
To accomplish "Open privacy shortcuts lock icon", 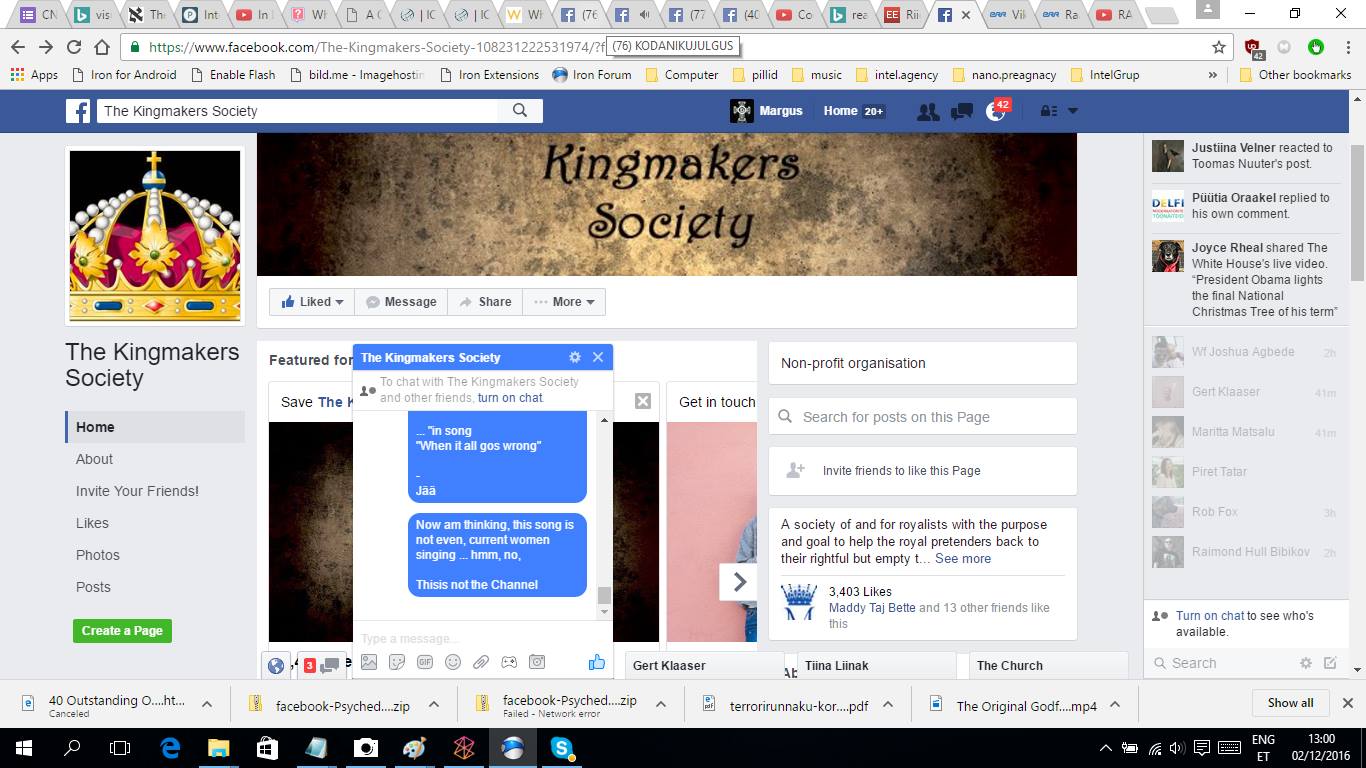I will 1049,111.
